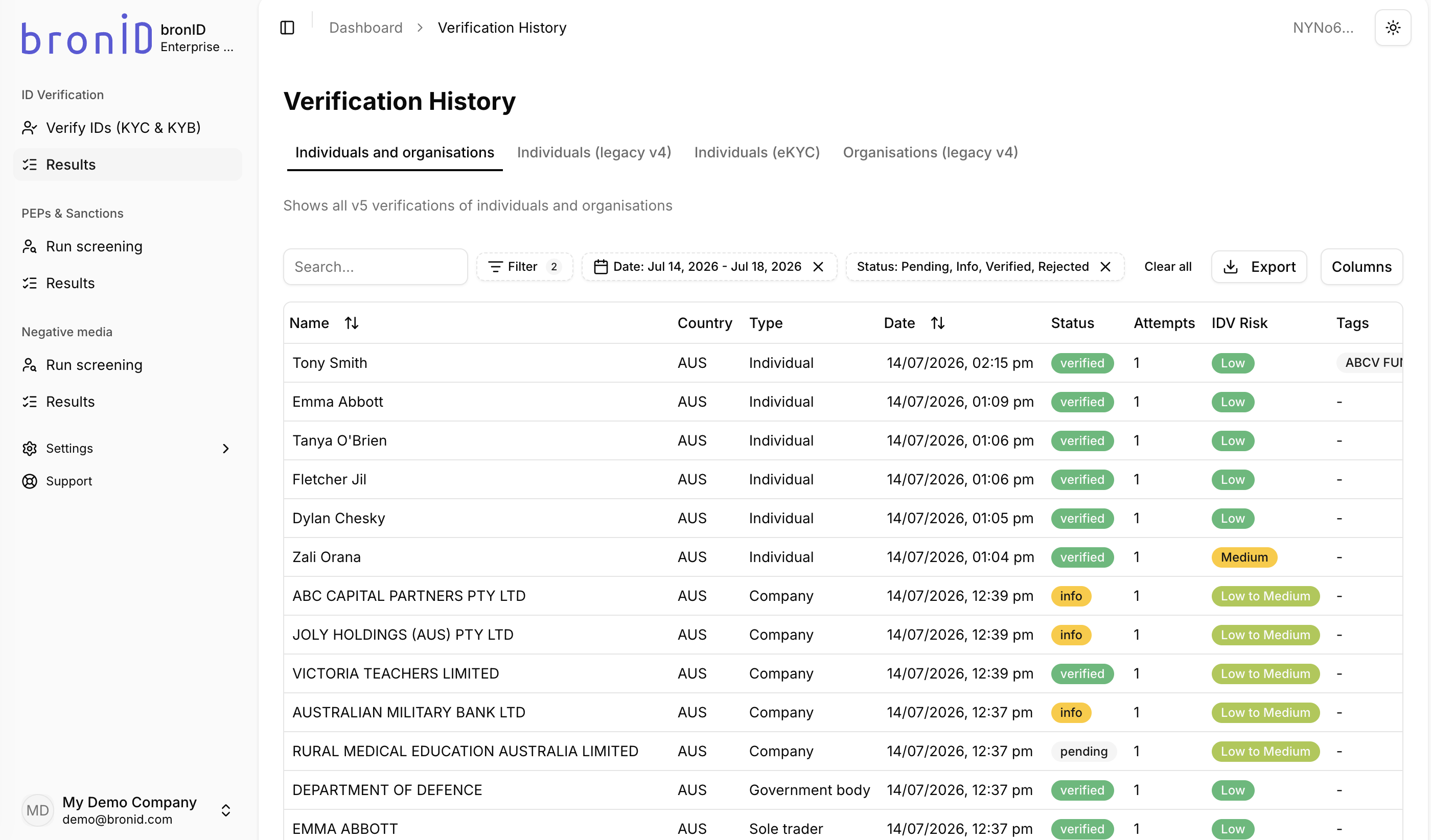Open RURAL MEDICAL EDUCATION AUSTRALIA LIMITED row
Viewport: 1431px width, 840px height.
(843, 752)
